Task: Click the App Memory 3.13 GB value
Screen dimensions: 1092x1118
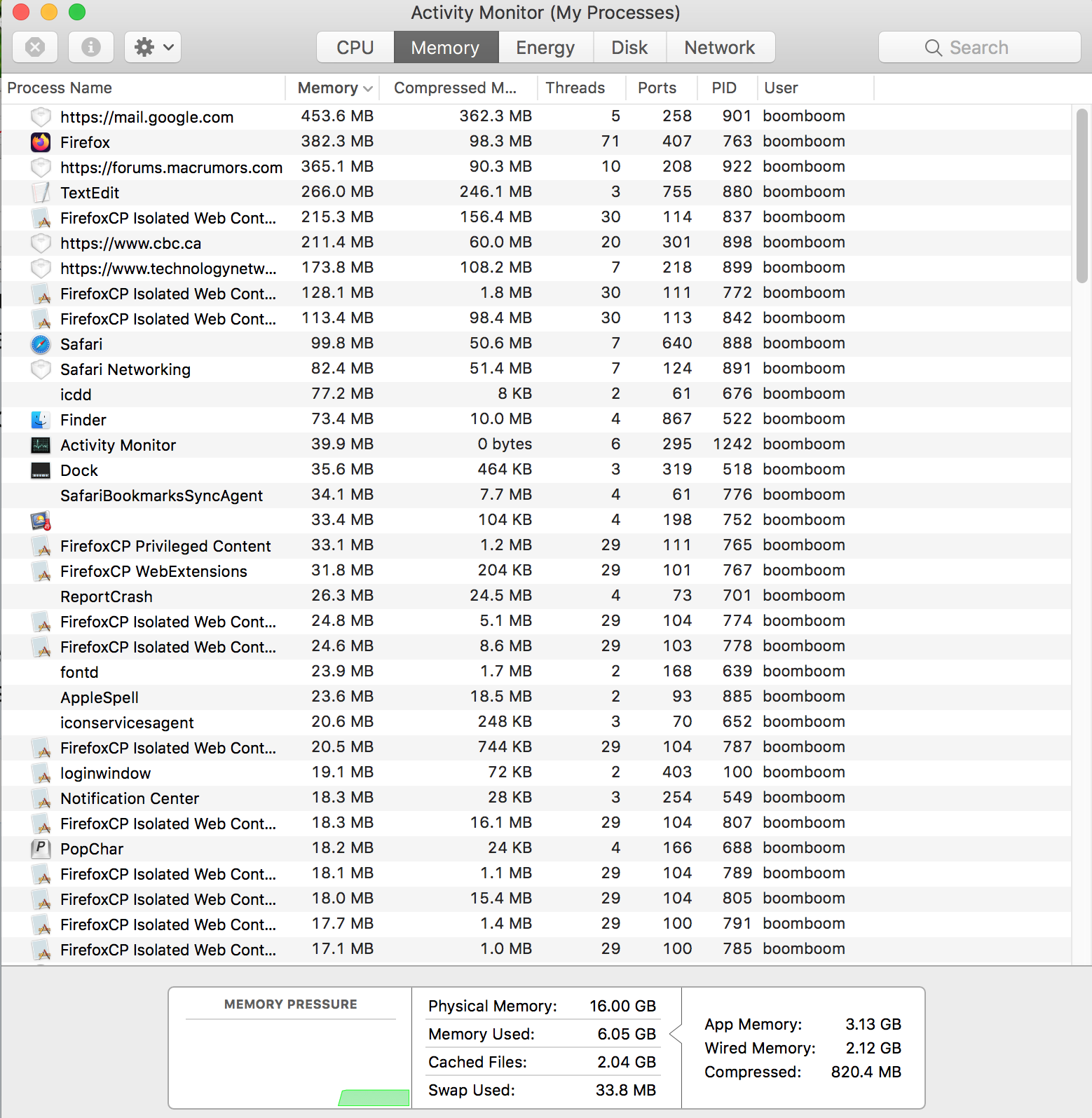Action: click(x=873, y=1024)
